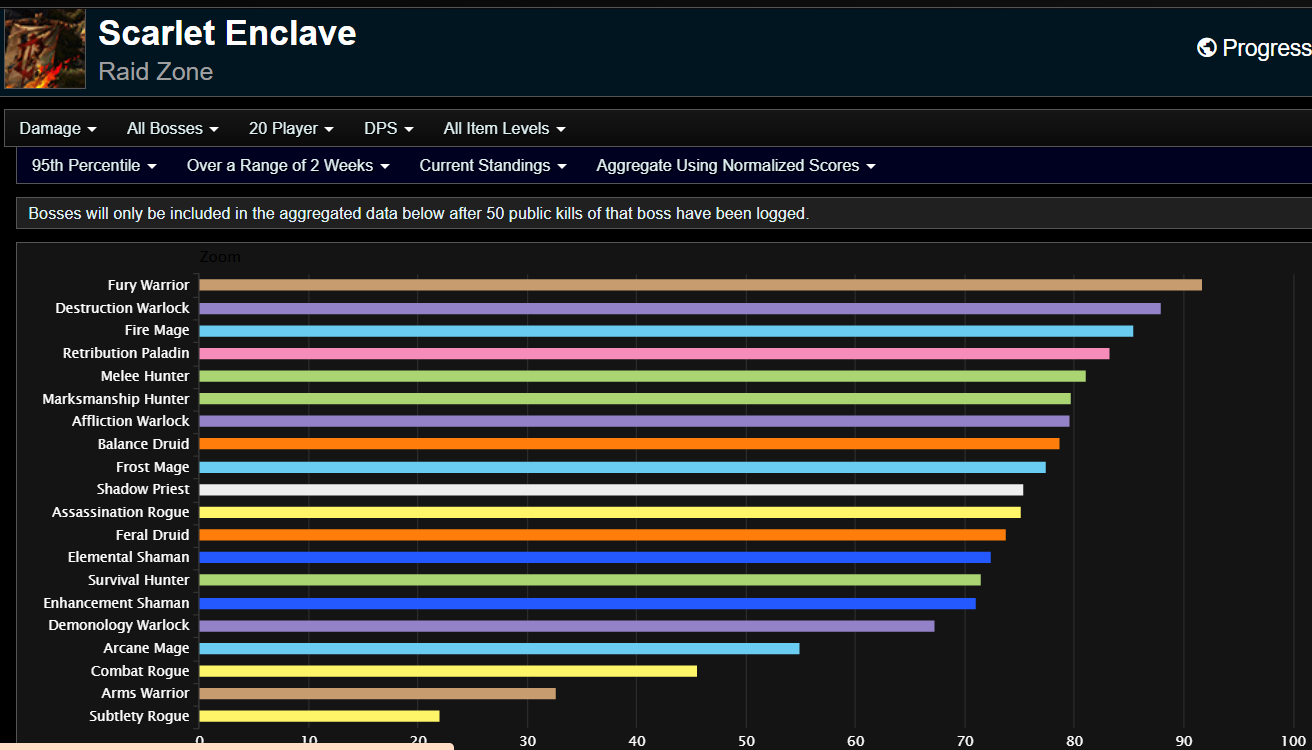This screenshot has height=750, width=1312.
Task: Open the Current Standings dropdown
Action: 493,165
